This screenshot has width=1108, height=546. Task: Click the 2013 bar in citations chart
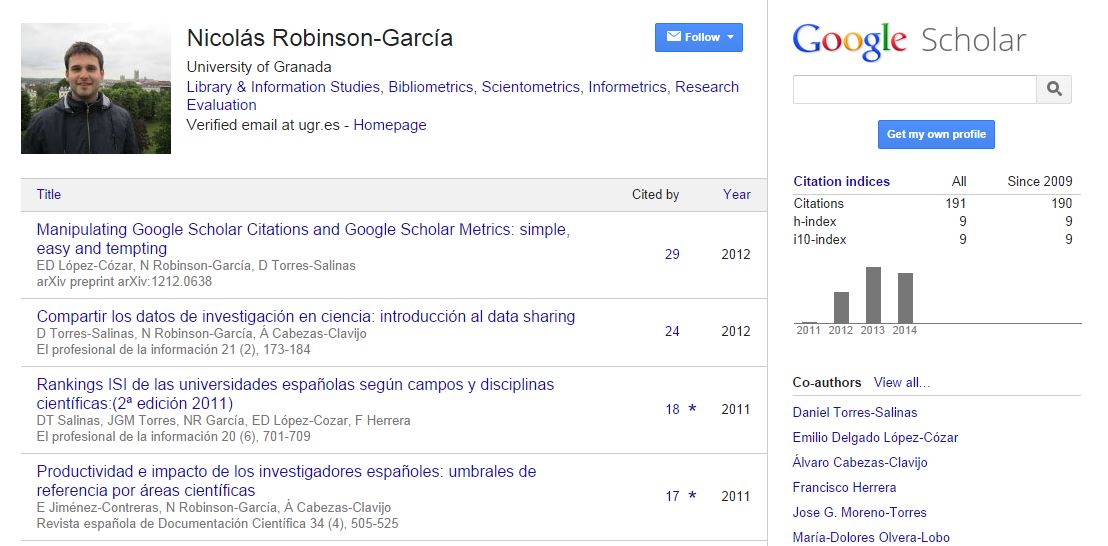click(x=873, y=294)
